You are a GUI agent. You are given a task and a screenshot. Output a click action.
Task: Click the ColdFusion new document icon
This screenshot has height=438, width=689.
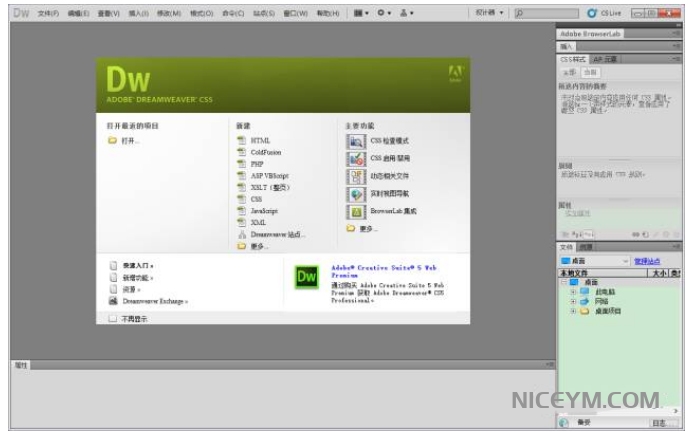pyautogui.click(x=242, y=152)
